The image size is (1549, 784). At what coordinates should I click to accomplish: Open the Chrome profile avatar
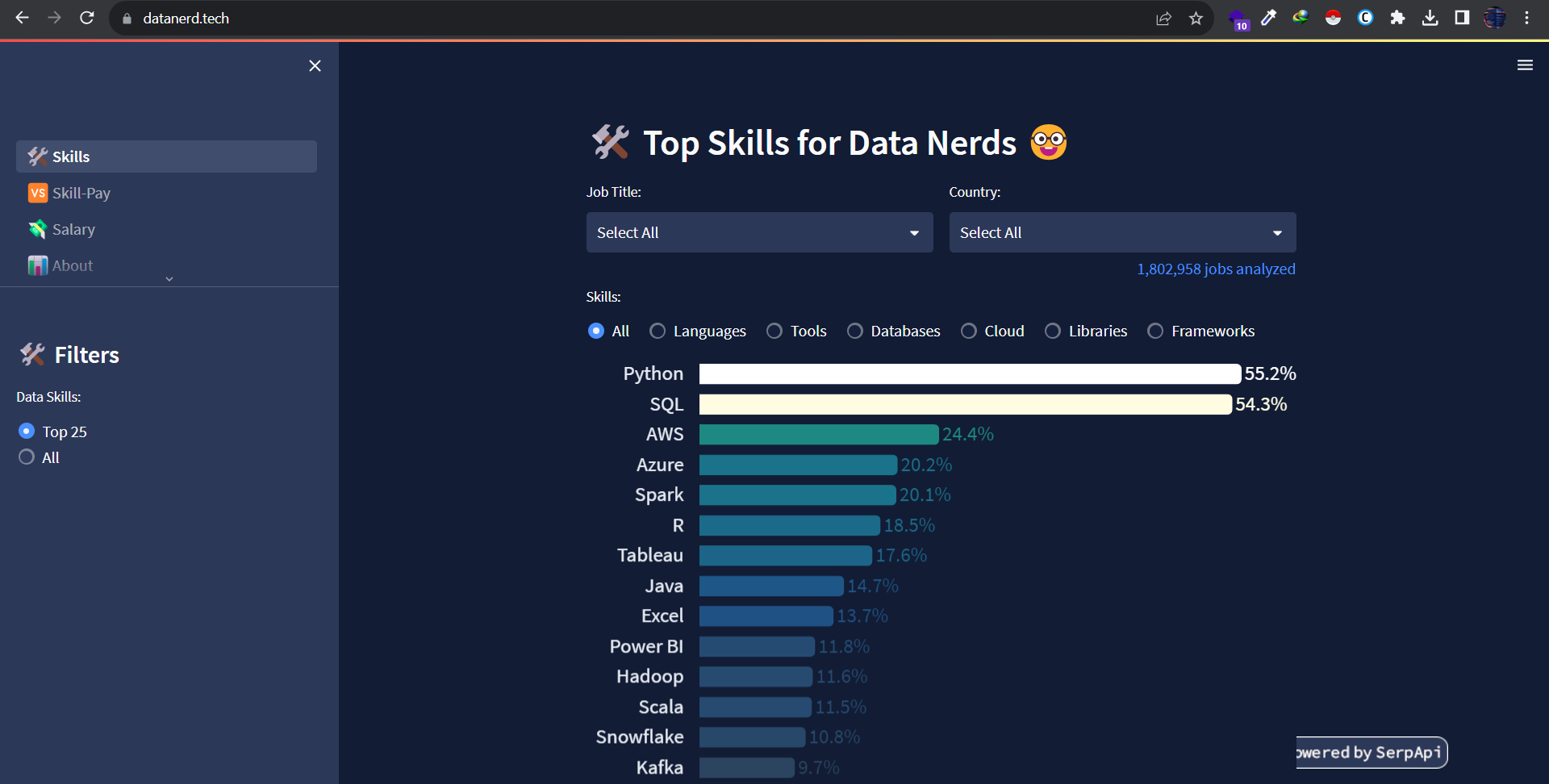[x=1494, y=18]
